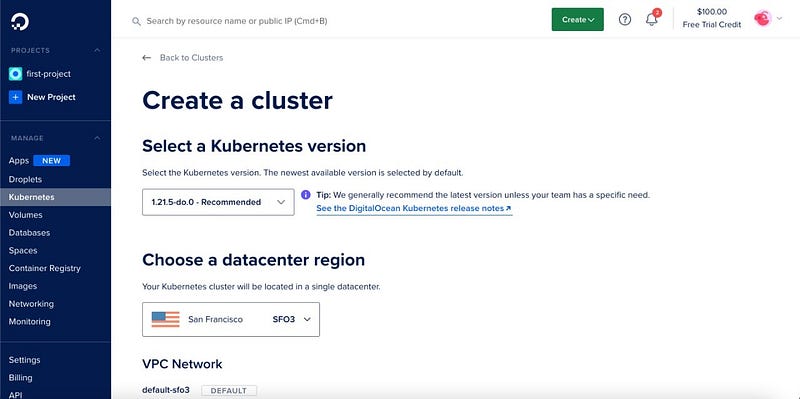Screen dimensions: 800x399
Task: Open the notifications bell icon
Action: tap(652, 19)
